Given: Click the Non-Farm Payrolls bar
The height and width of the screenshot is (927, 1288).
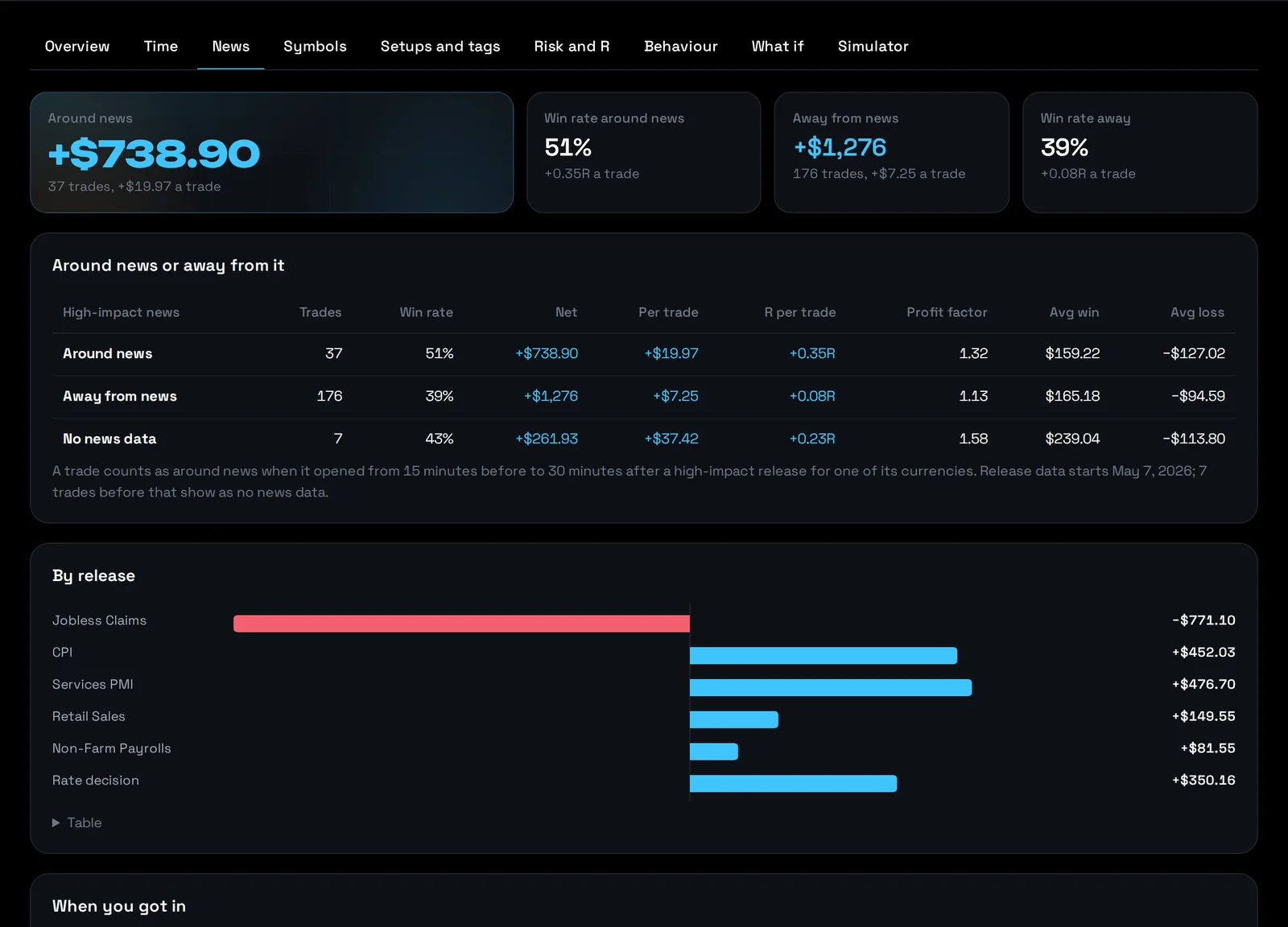Looking at the screenshot, I should pos(714,752).
